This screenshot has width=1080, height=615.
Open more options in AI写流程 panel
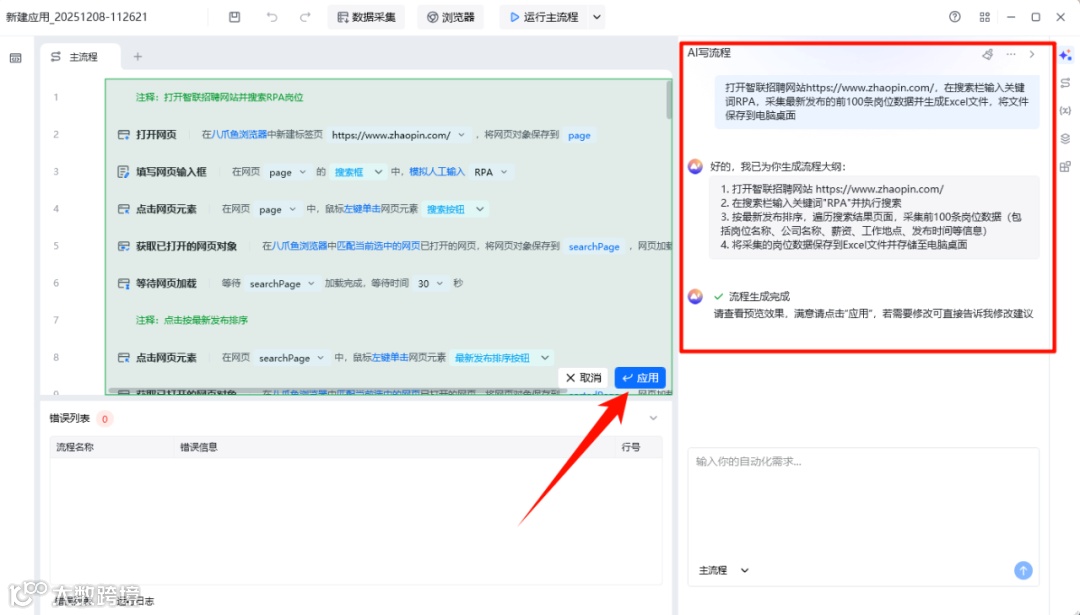1010,54
